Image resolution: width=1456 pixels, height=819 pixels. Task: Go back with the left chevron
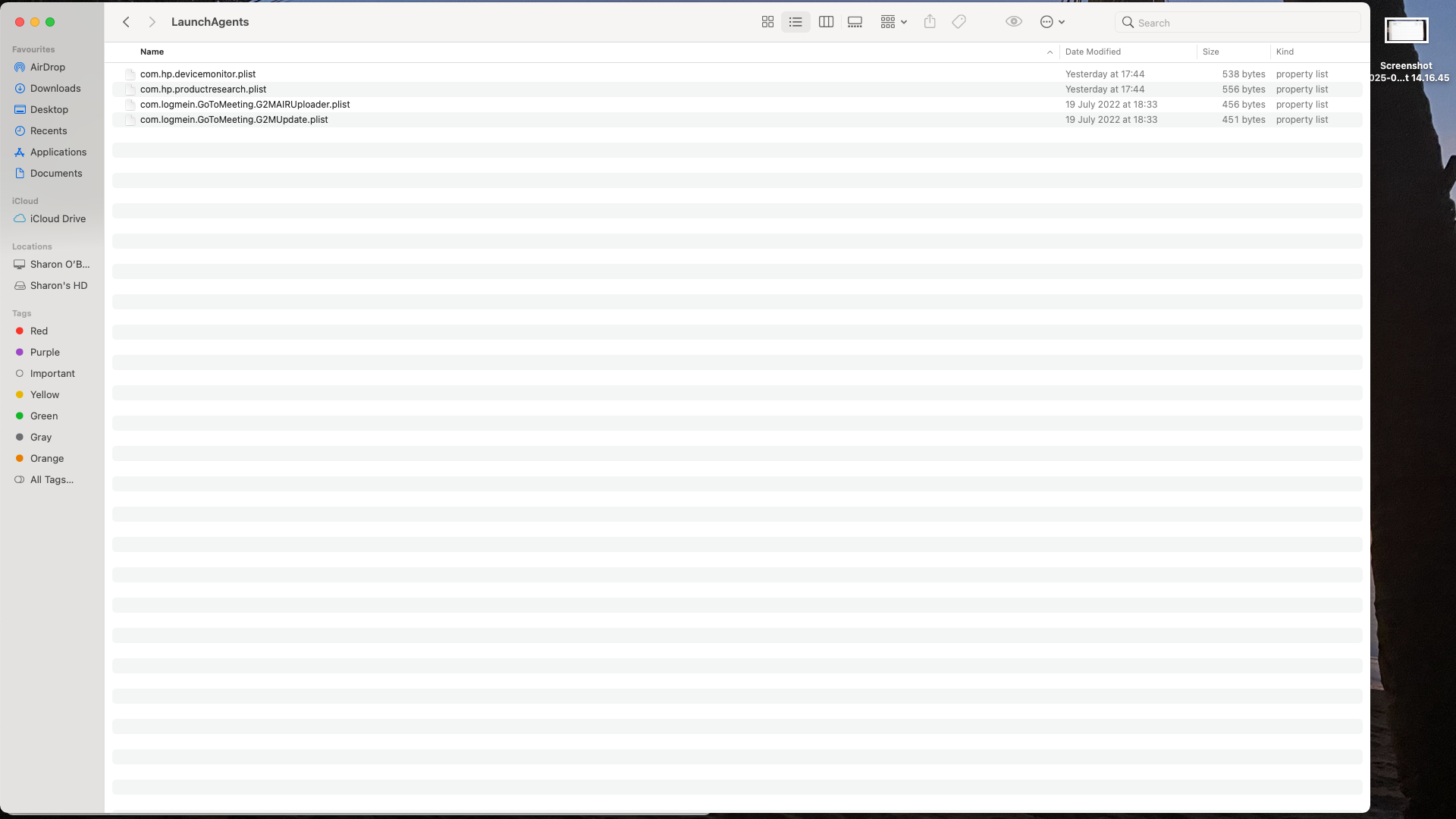(127, 22)
